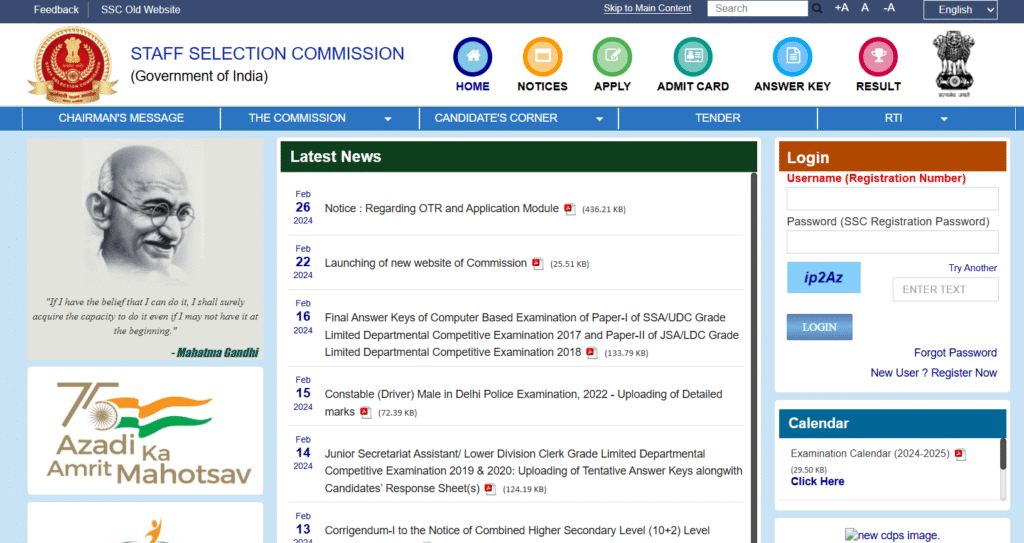The width and height of the screenshot is (1024, 543).
Task: Open the Admit Card icon
Action: [x=693, y=57]
